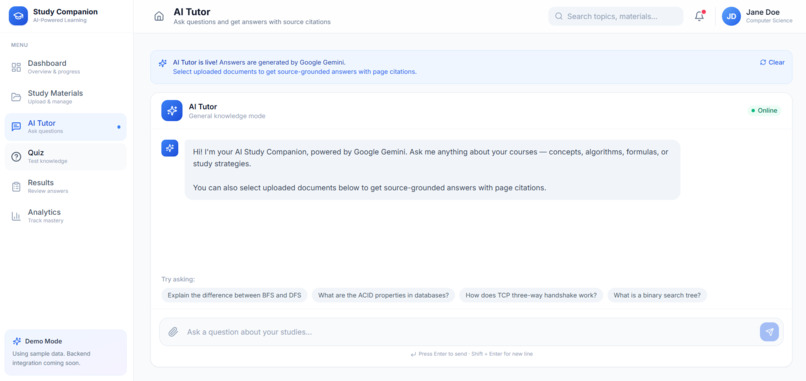Send message with paper plane button
The image size is (806, 381).
(769, 332)
